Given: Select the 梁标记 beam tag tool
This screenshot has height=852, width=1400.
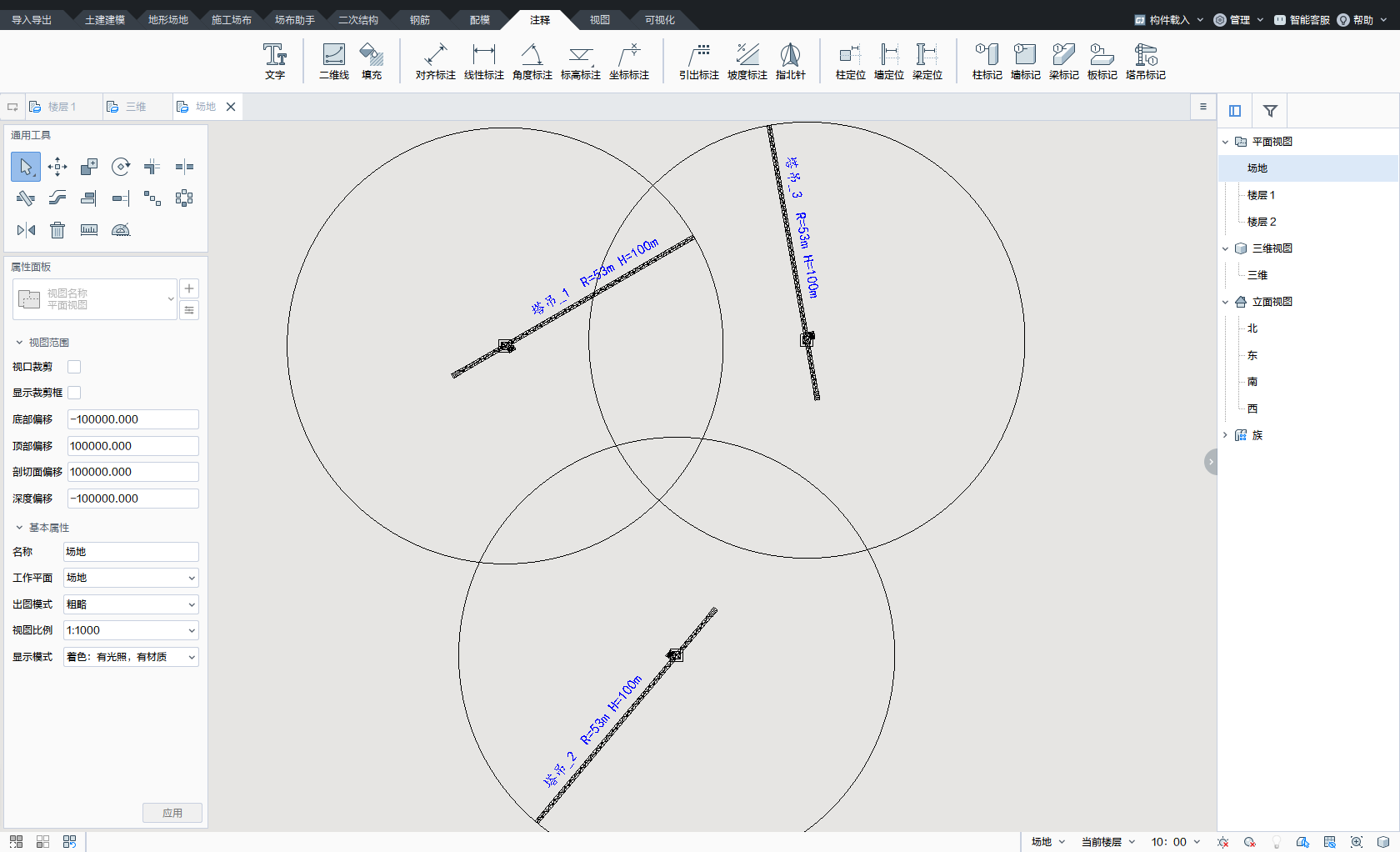Looking at the screenshot, I should 1063,61.
